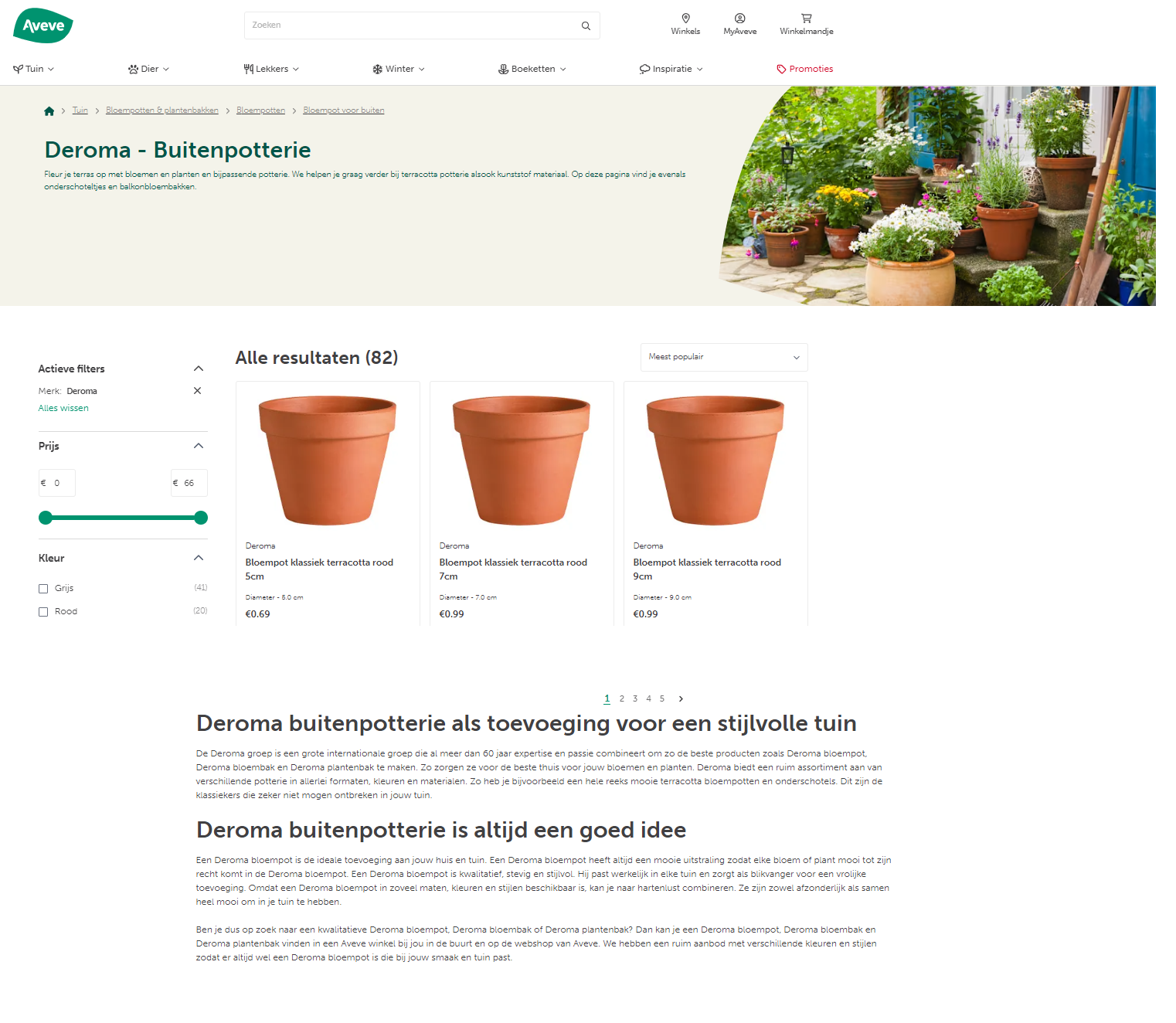The height and width of the screenshot is (1023, 1176).
Task: Remove the Deroma brand filter
Action: 197,390
